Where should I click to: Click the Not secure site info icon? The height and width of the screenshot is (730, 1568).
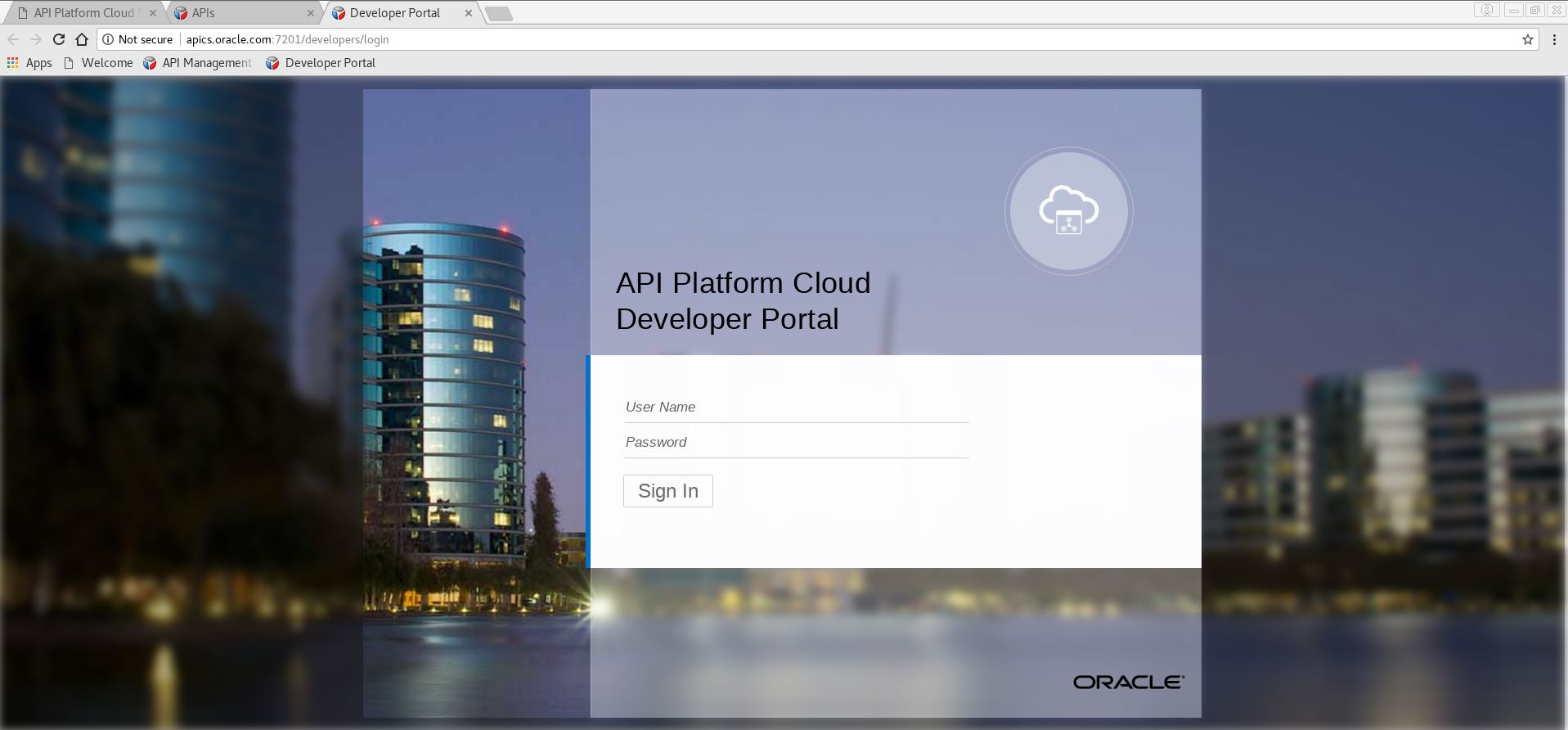[108, 39]
